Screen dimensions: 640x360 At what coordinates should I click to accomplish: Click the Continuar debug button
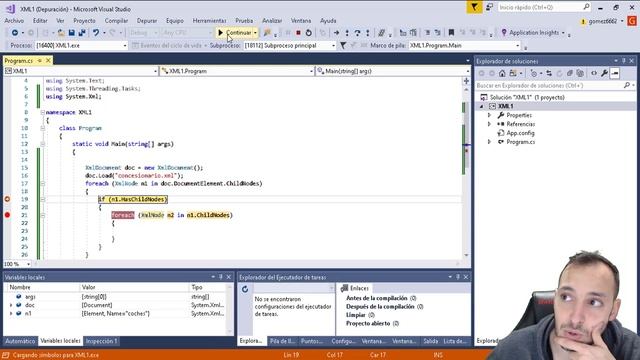235,33
